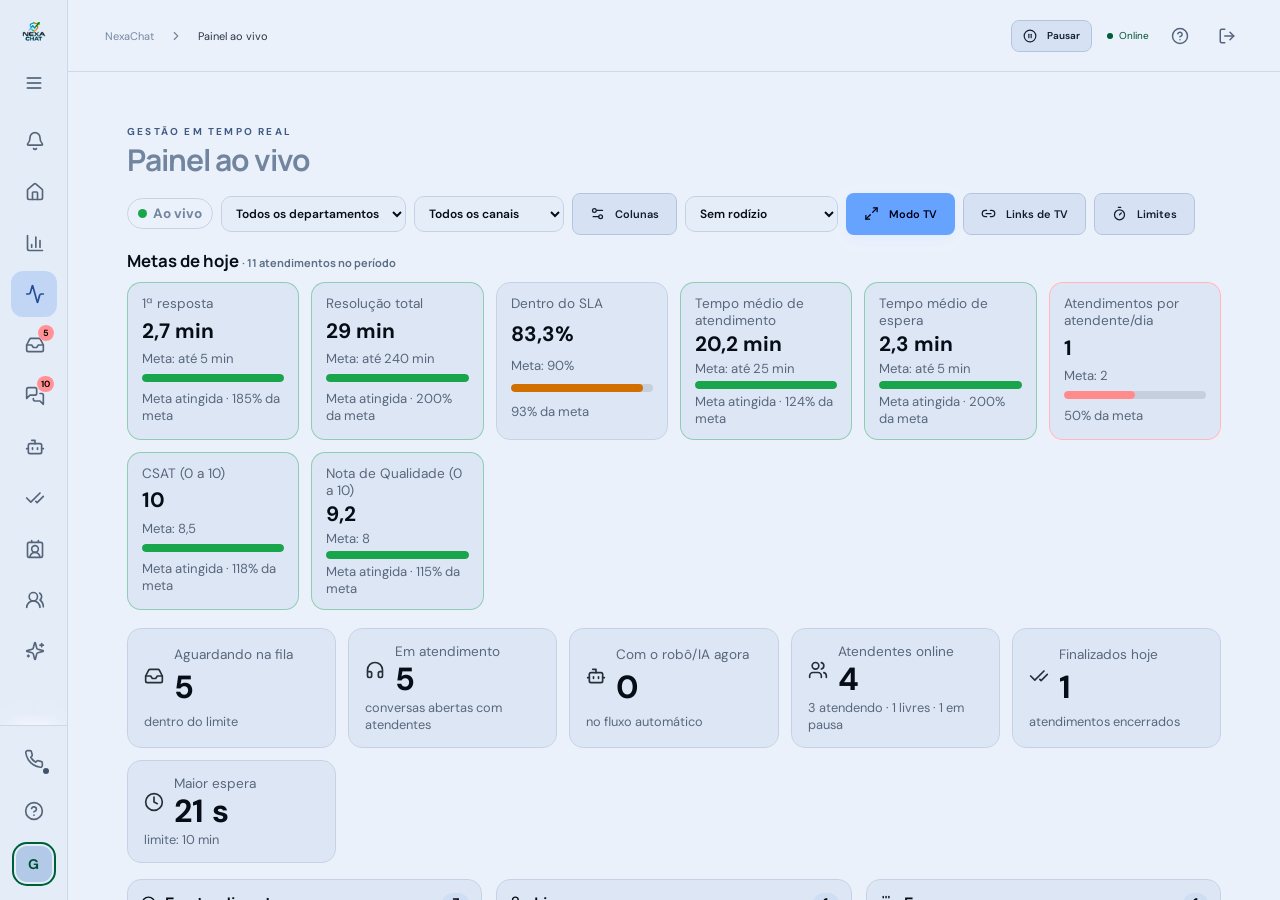Image resolution: width=1280 pixels, height=900 pixels.
Task: Open the Sem rodízio dropdown
Action: click(761, 214)
